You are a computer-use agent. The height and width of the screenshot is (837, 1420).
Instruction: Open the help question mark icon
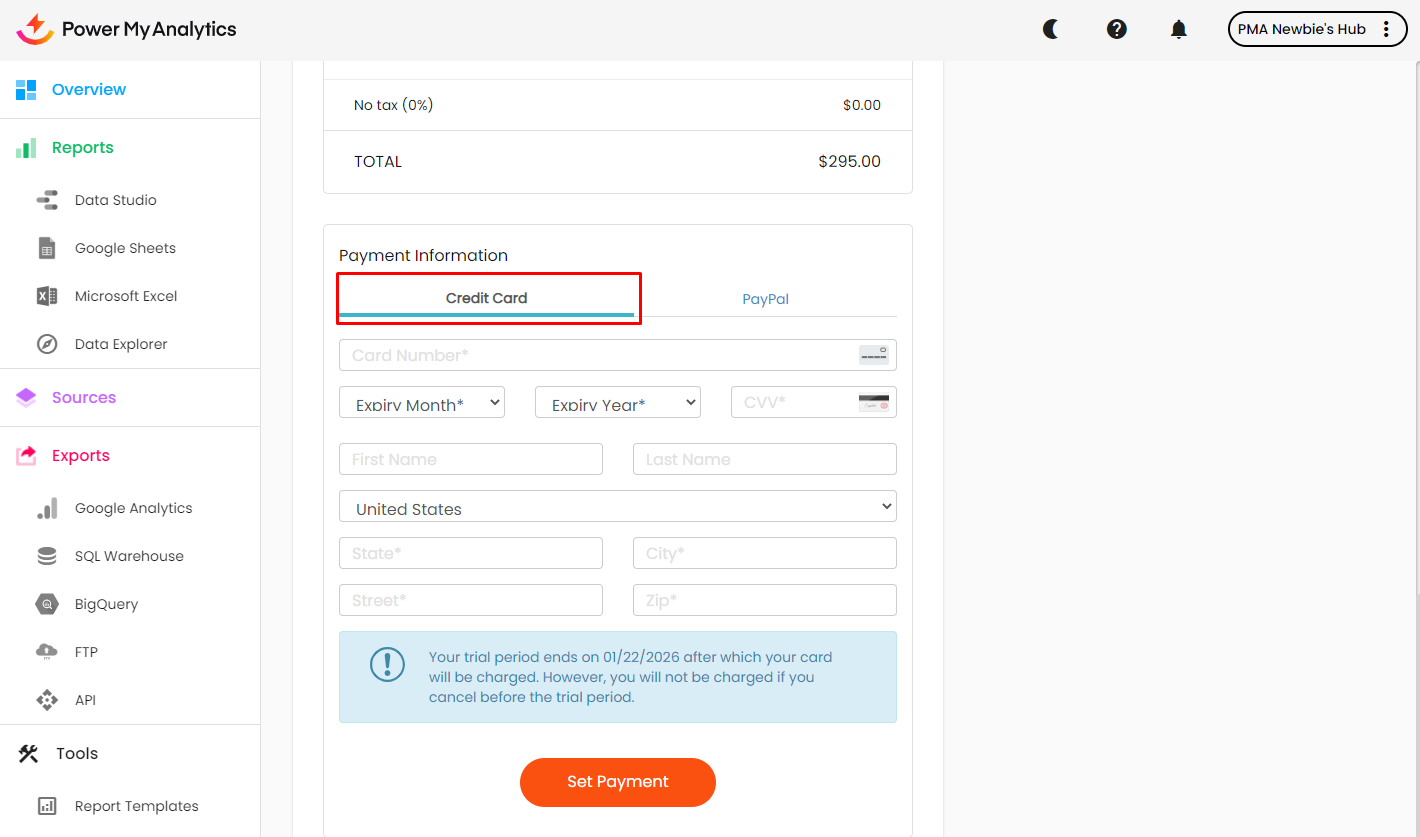click(1117, 29)
